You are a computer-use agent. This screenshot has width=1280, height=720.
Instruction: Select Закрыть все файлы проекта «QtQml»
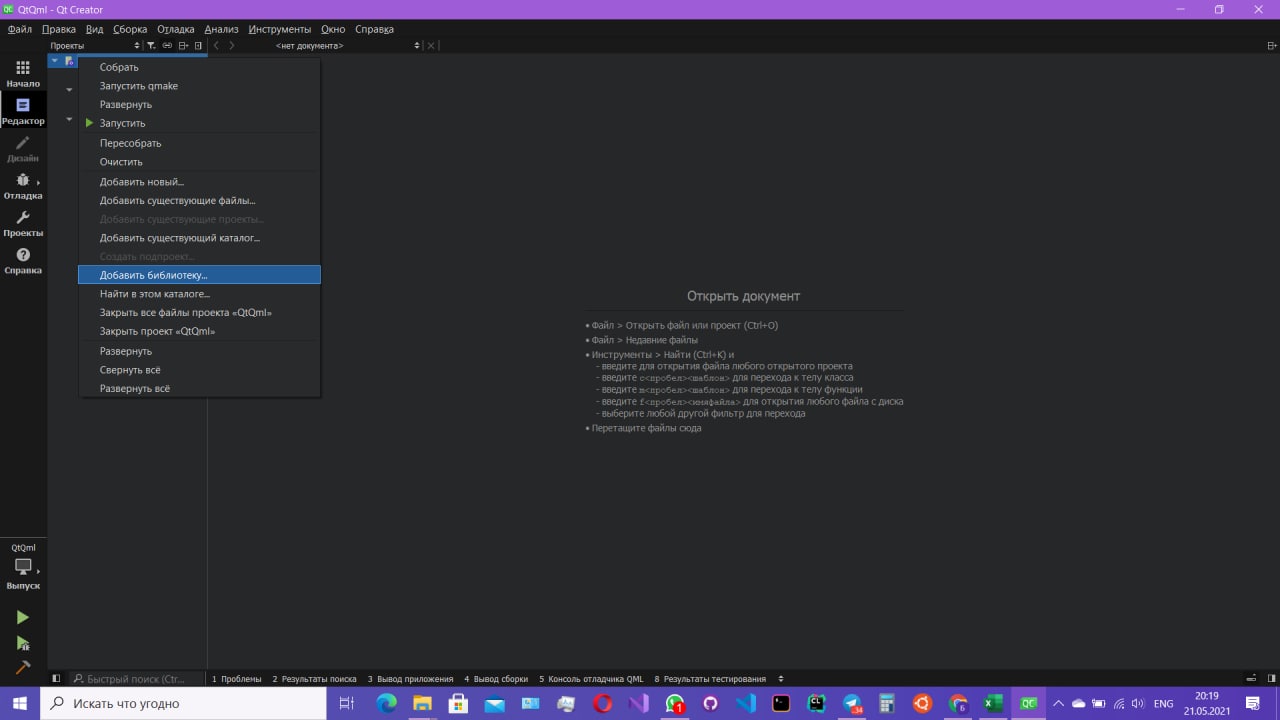[x=199, y=312]
